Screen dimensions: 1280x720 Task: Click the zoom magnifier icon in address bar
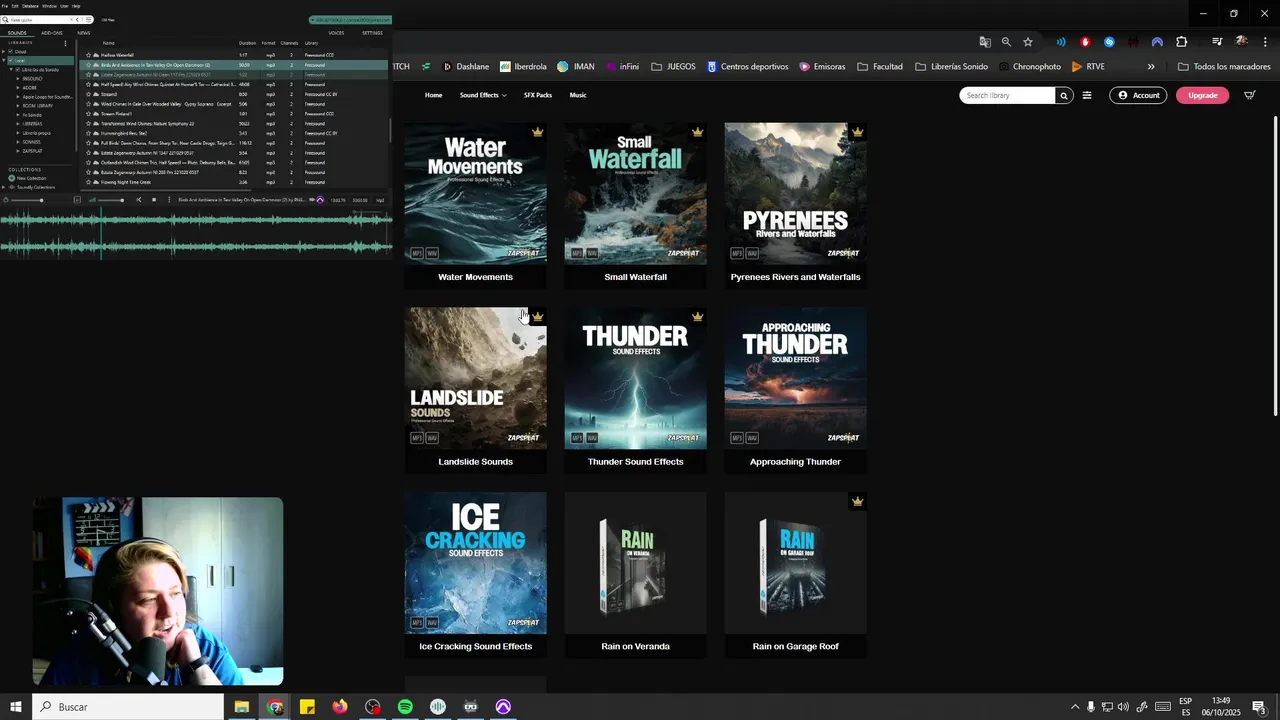click(x=1006, y=42)
